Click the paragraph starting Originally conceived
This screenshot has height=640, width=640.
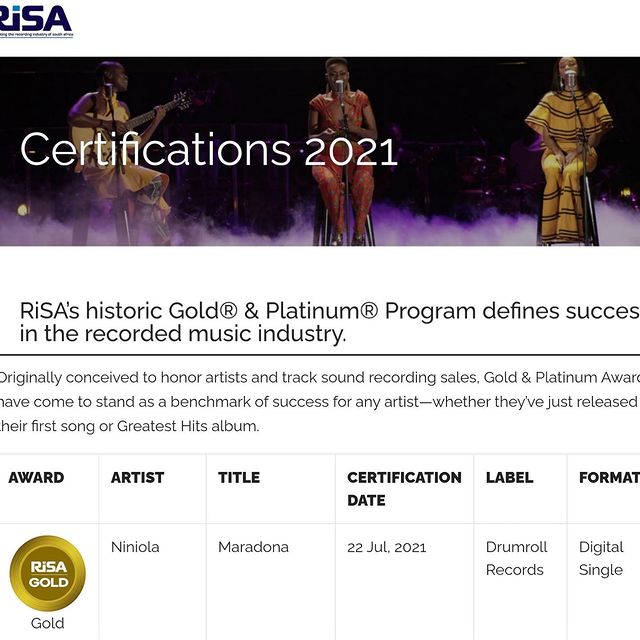coord(320,402)
